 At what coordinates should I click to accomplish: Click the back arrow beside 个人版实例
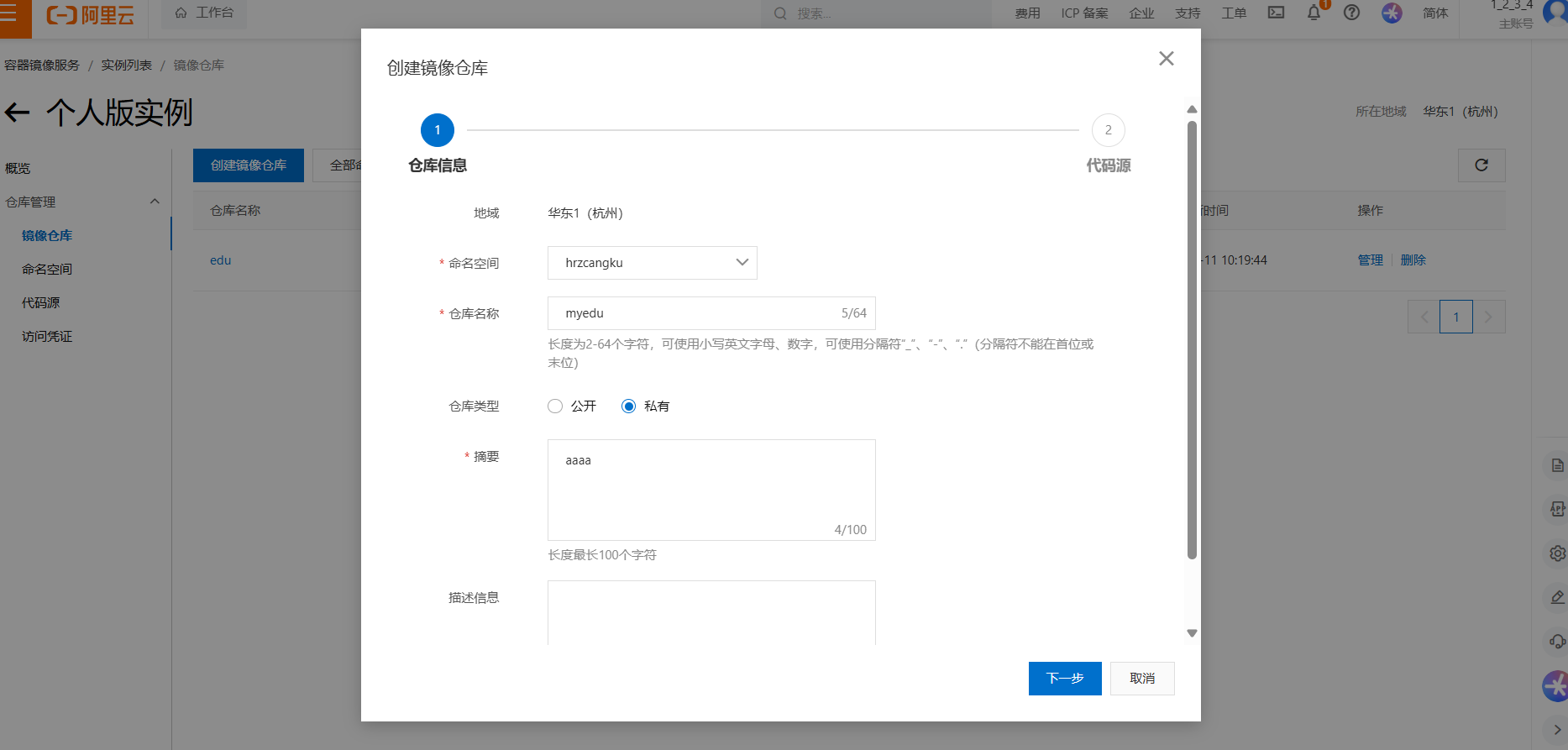[18, 113]
